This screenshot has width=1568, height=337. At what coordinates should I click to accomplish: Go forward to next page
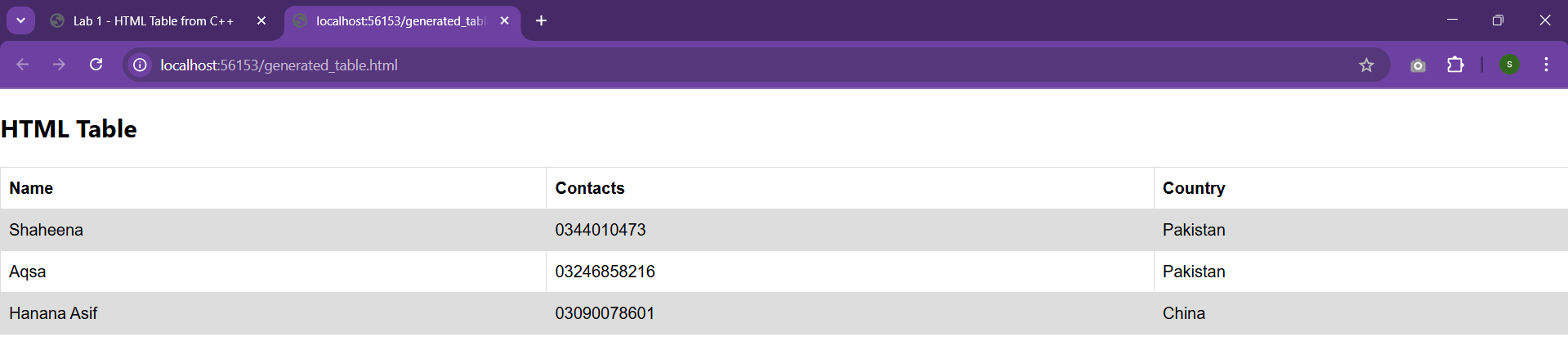[x=59, y=65]
